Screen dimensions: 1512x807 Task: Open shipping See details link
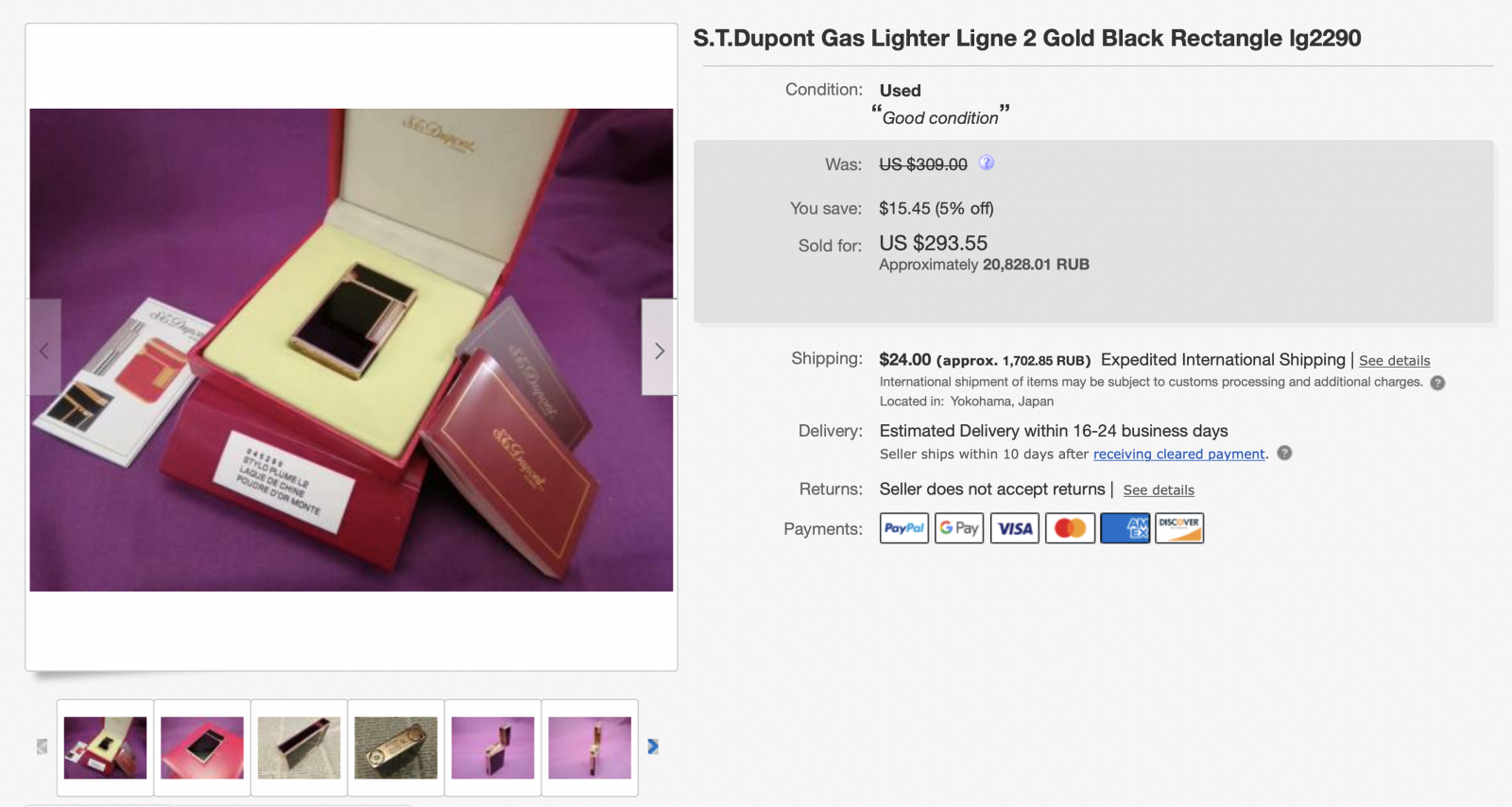point(1394,361)
